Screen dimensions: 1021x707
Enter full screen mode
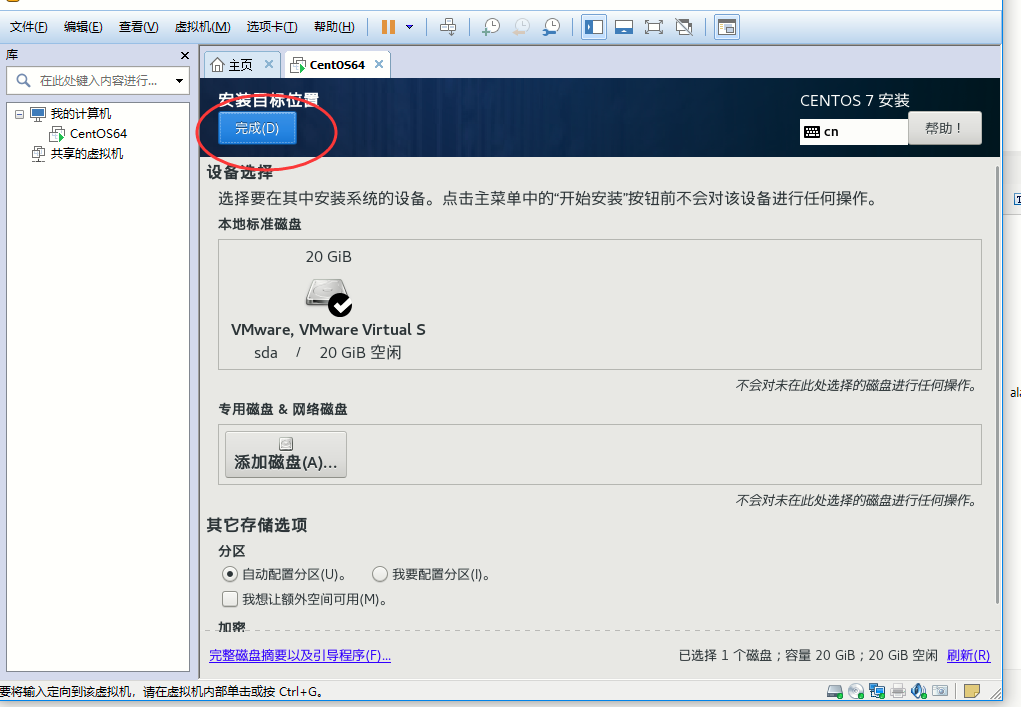pyautogui.click(x=654, y=27)
